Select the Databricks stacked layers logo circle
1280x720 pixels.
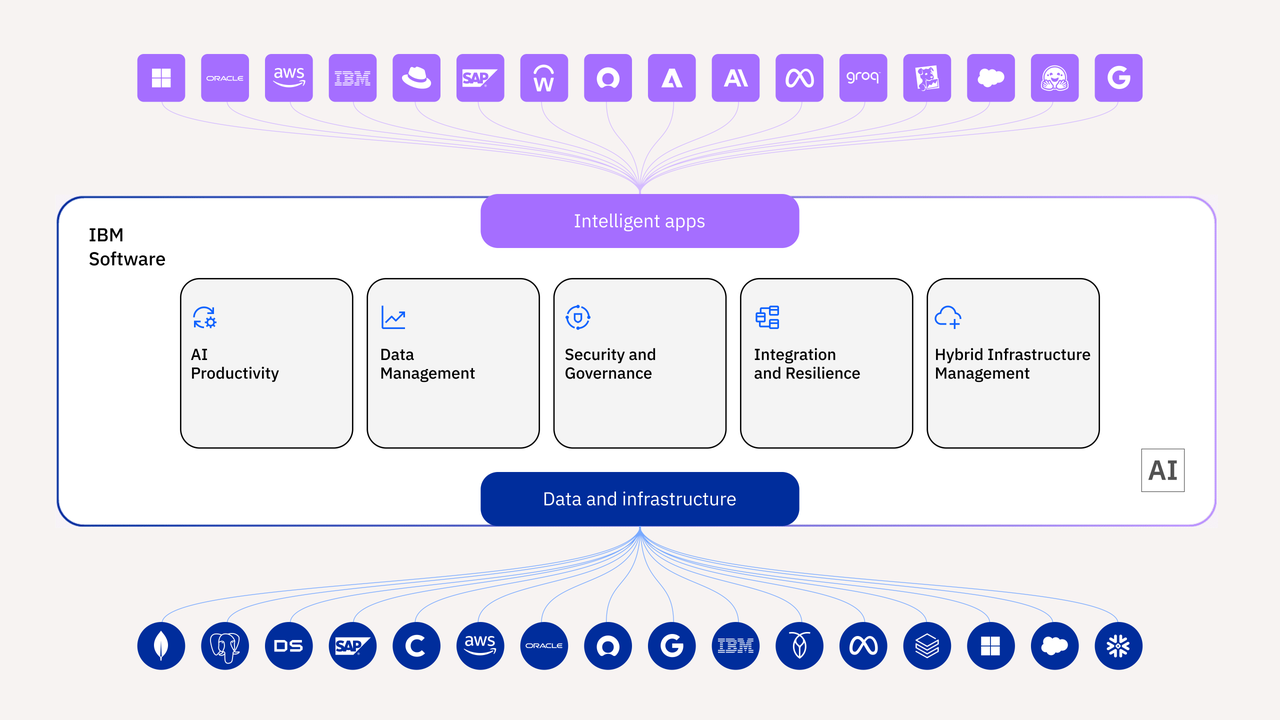[x=927, y=646]
